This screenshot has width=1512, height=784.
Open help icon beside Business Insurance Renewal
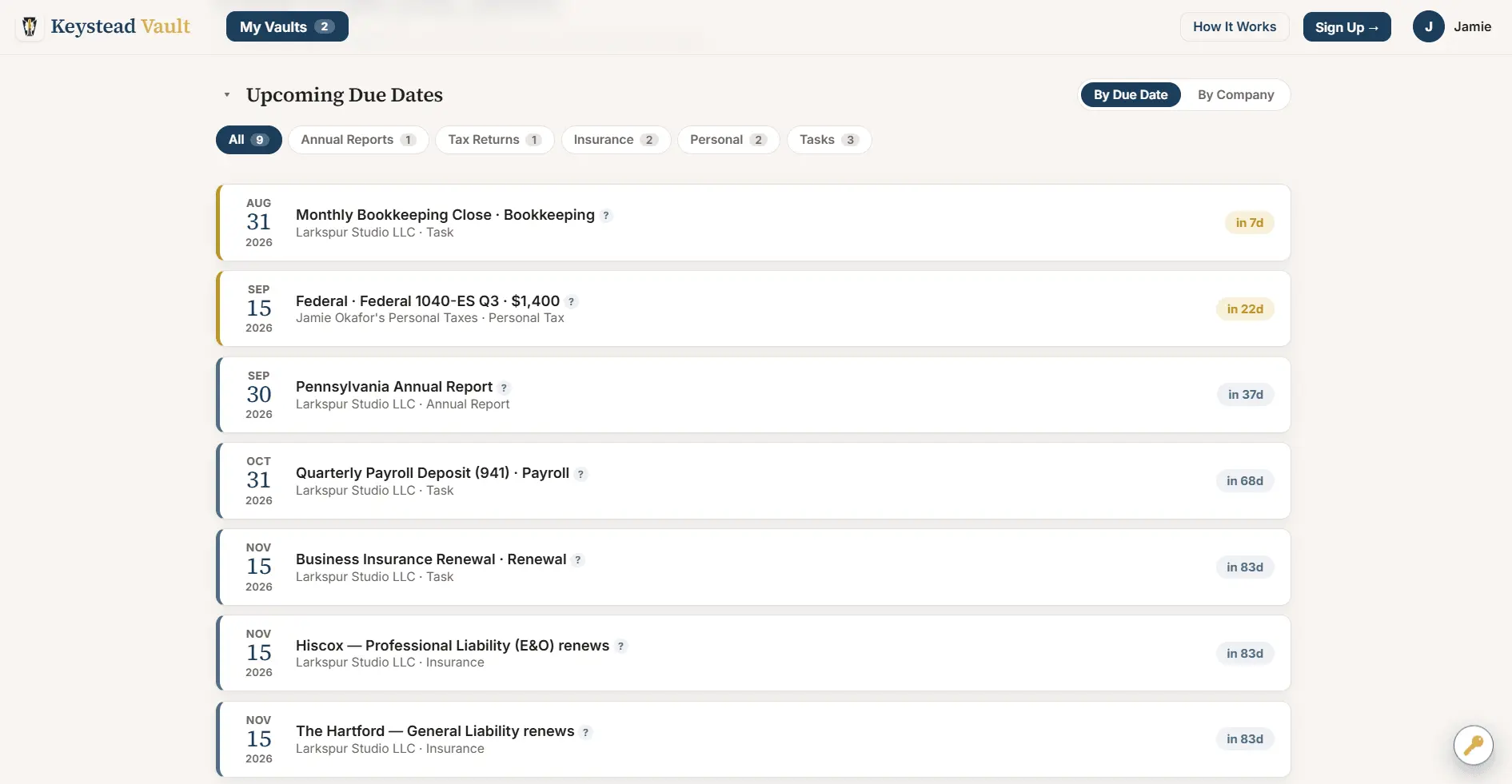[x=577, y=560]
